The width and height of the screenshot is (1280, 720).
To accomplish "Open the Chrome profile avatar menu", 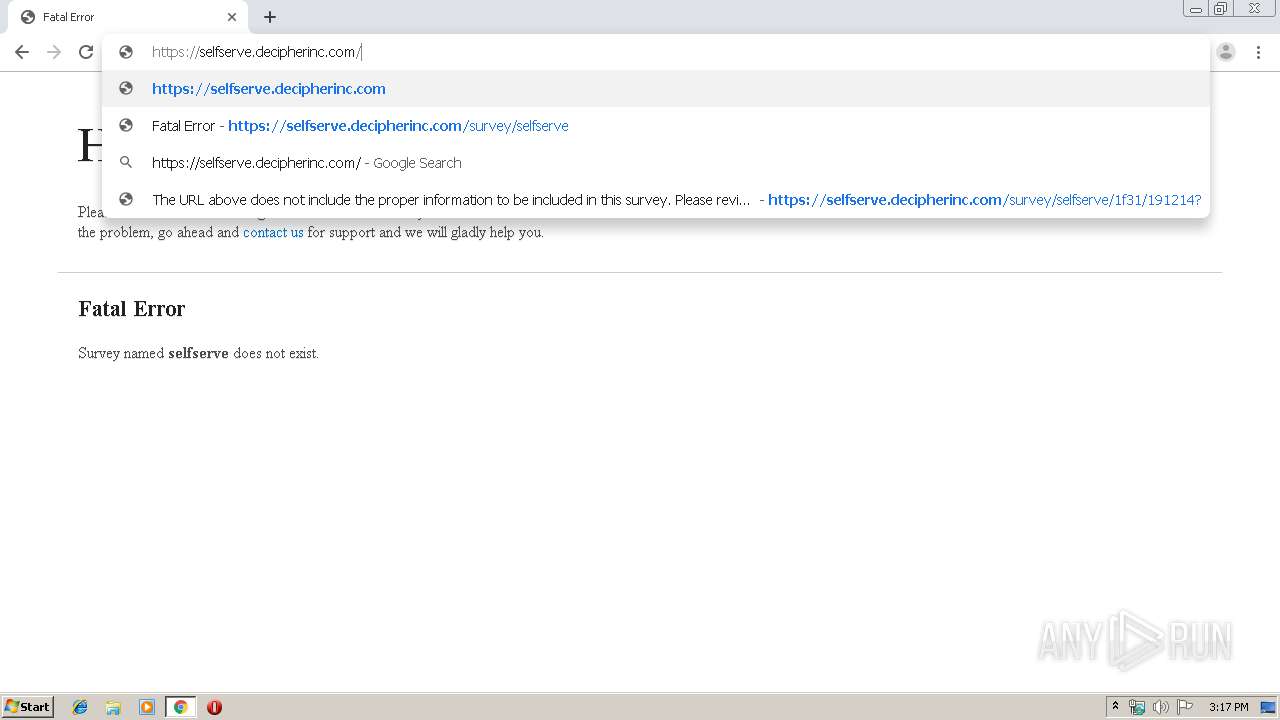I will point(1226,52).
